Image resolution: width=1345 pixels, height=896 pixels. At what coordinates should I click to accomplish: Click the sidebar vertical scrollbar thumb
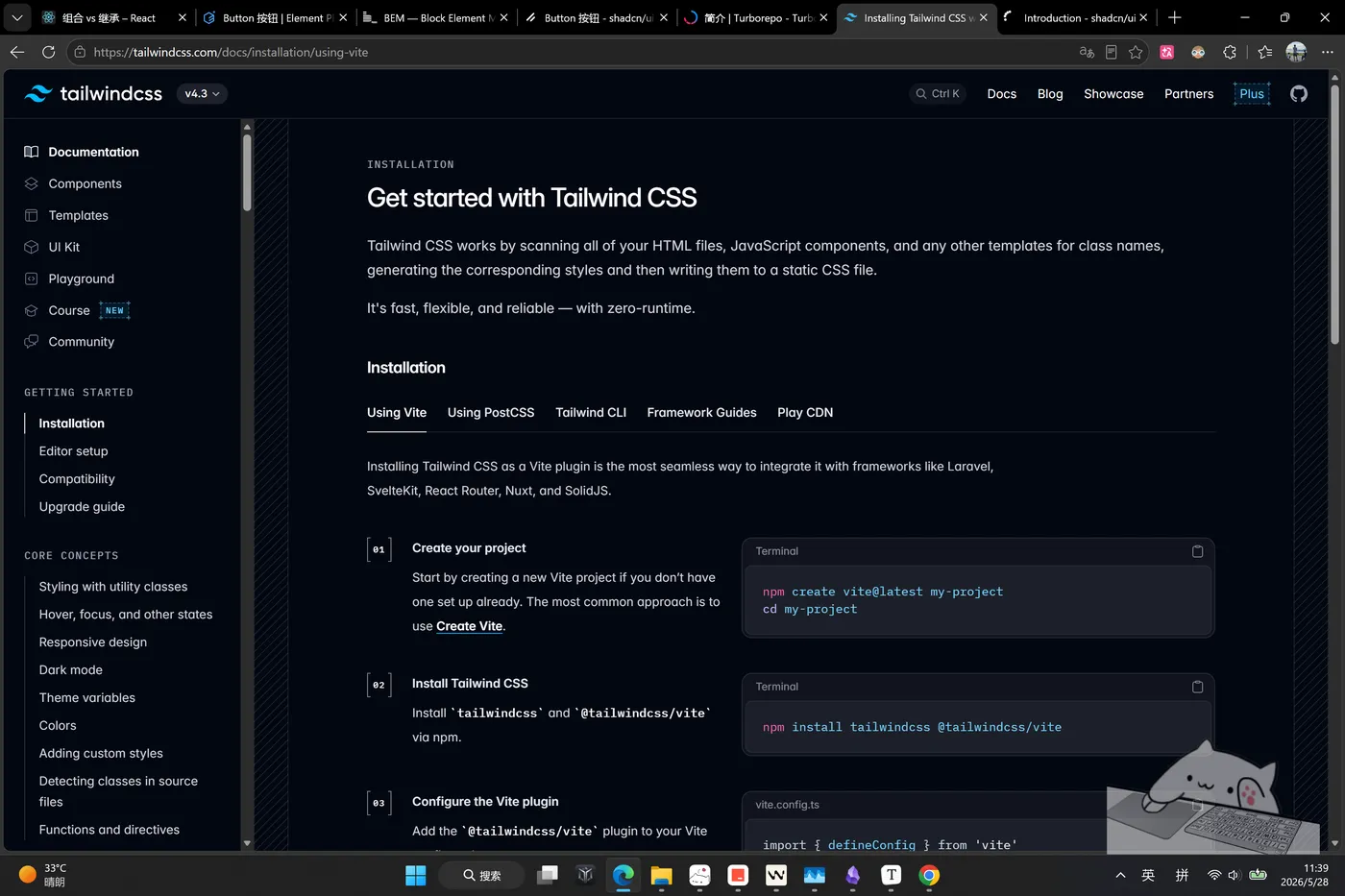pyautogui.click(x=247, y=172)
